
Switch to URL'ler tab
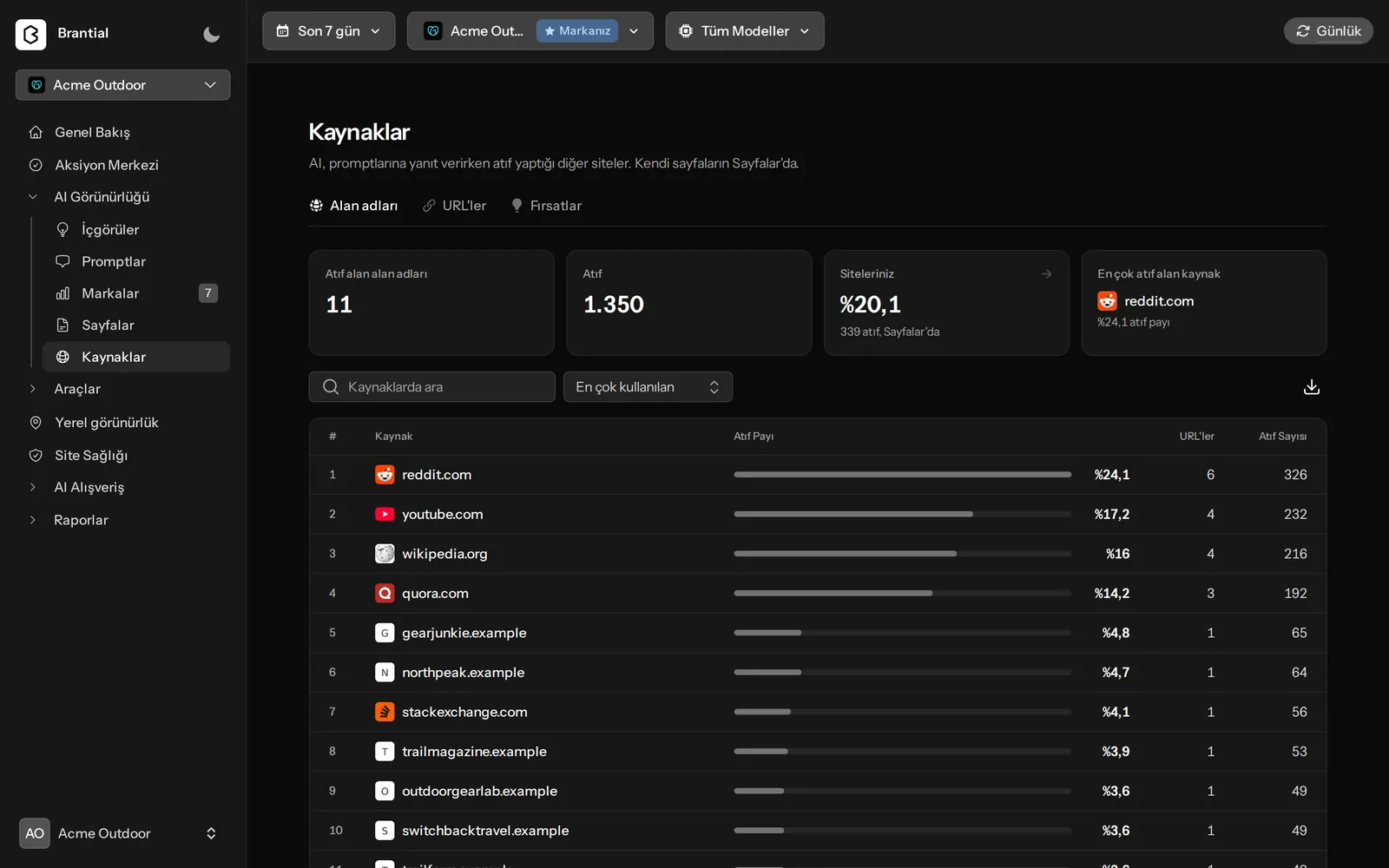(454, 206)
